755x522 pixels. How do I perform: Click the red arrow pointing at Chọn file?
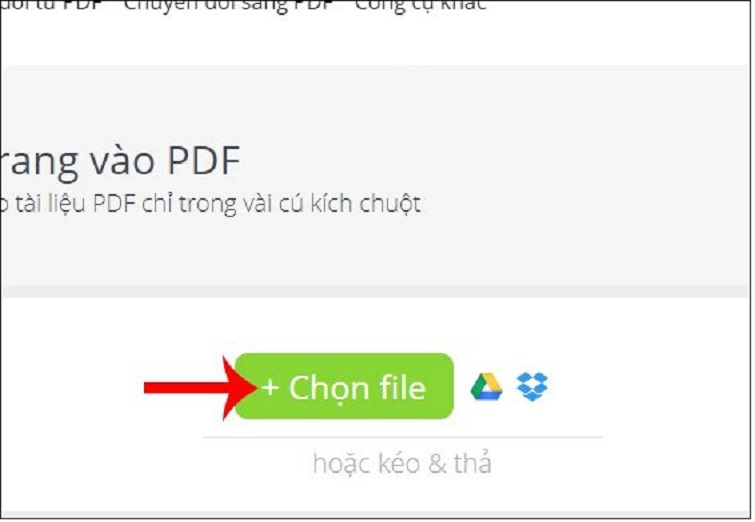pos(201,388)
